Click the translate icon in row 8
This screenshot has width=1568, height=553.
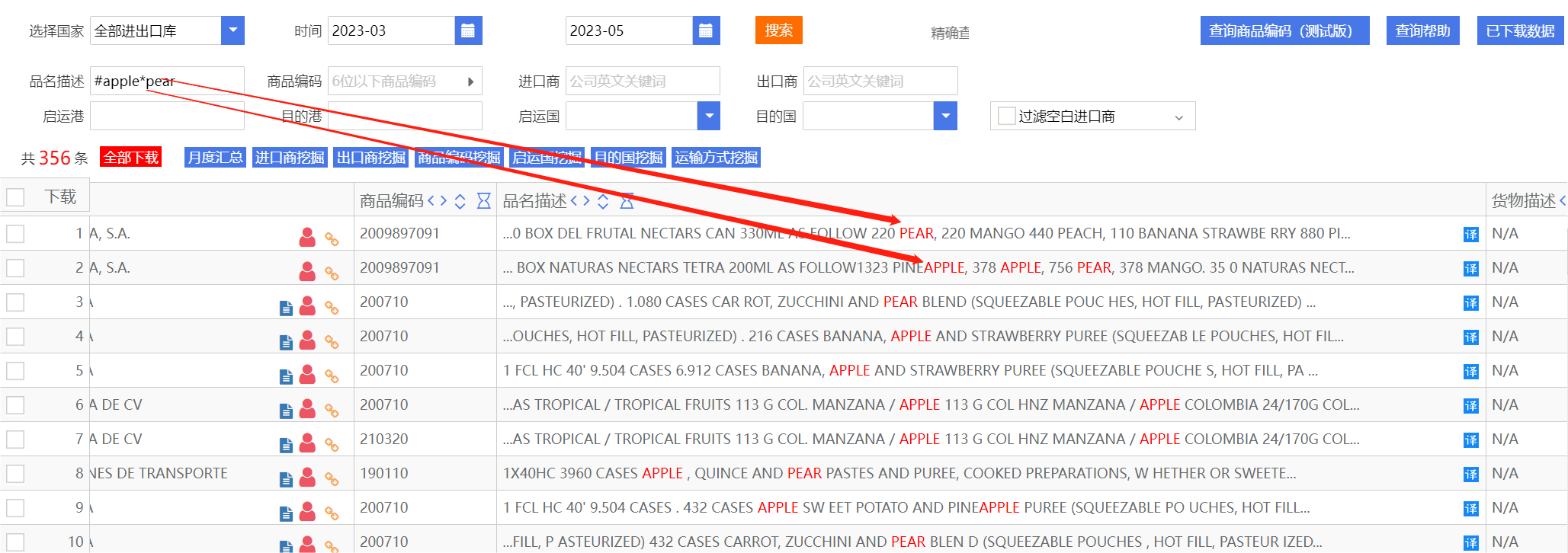1470,475
